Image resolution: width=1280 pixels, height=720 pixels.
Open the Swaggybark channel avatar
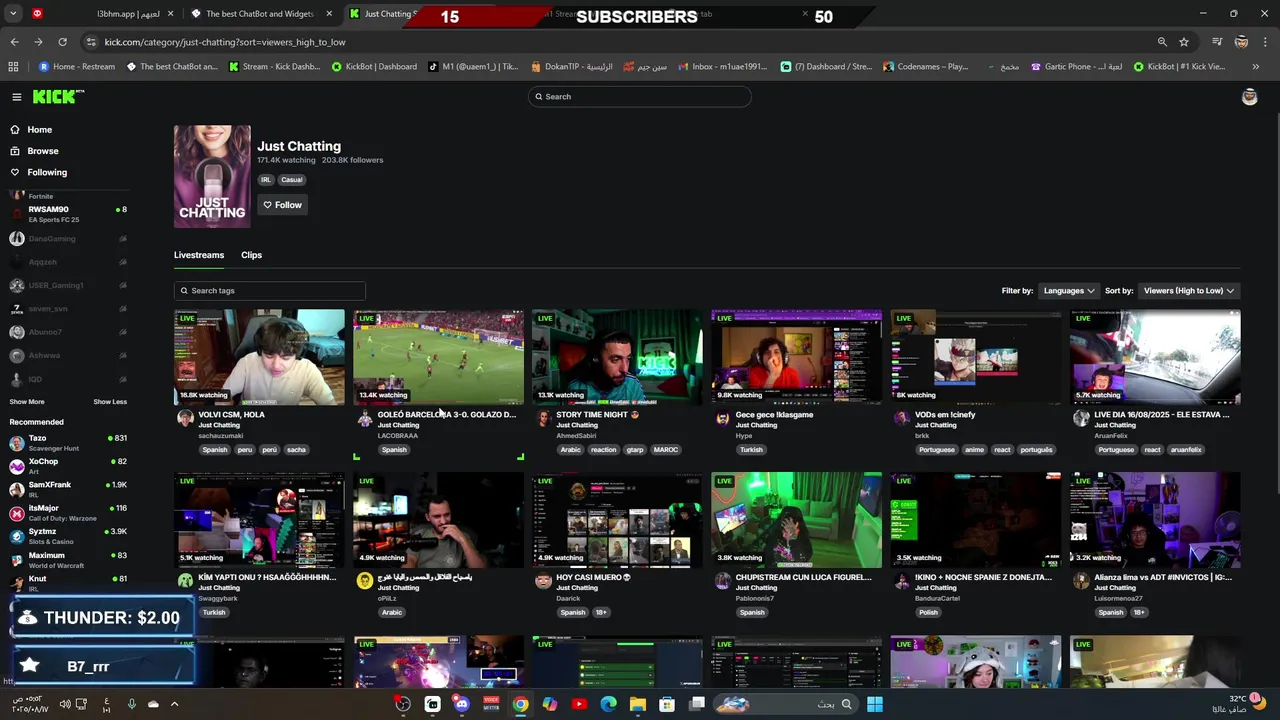185,581
